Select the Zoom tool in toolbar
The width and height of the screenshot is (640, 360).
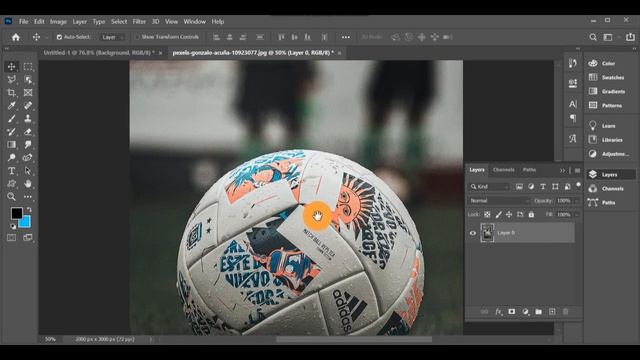pyautogui.click(x=11, y=197)
